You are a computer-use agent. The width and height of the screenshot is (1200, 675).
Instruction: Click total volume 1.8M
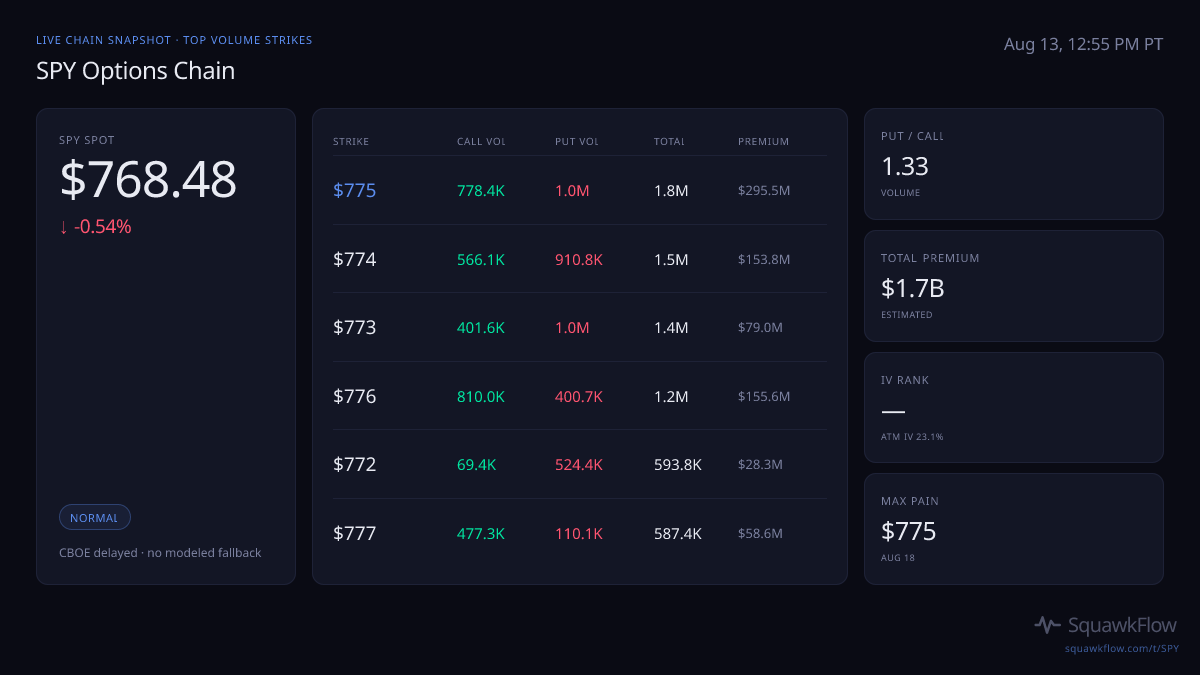click(x=671, y=190)
